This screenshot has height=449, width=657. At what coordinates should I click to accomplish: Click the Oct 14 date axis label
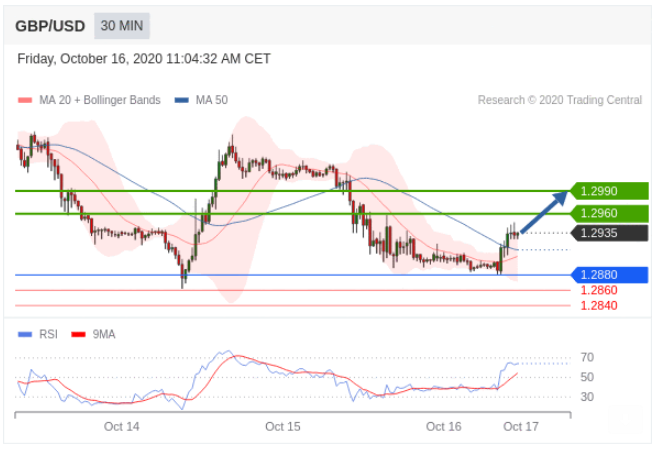pos(122,426)
